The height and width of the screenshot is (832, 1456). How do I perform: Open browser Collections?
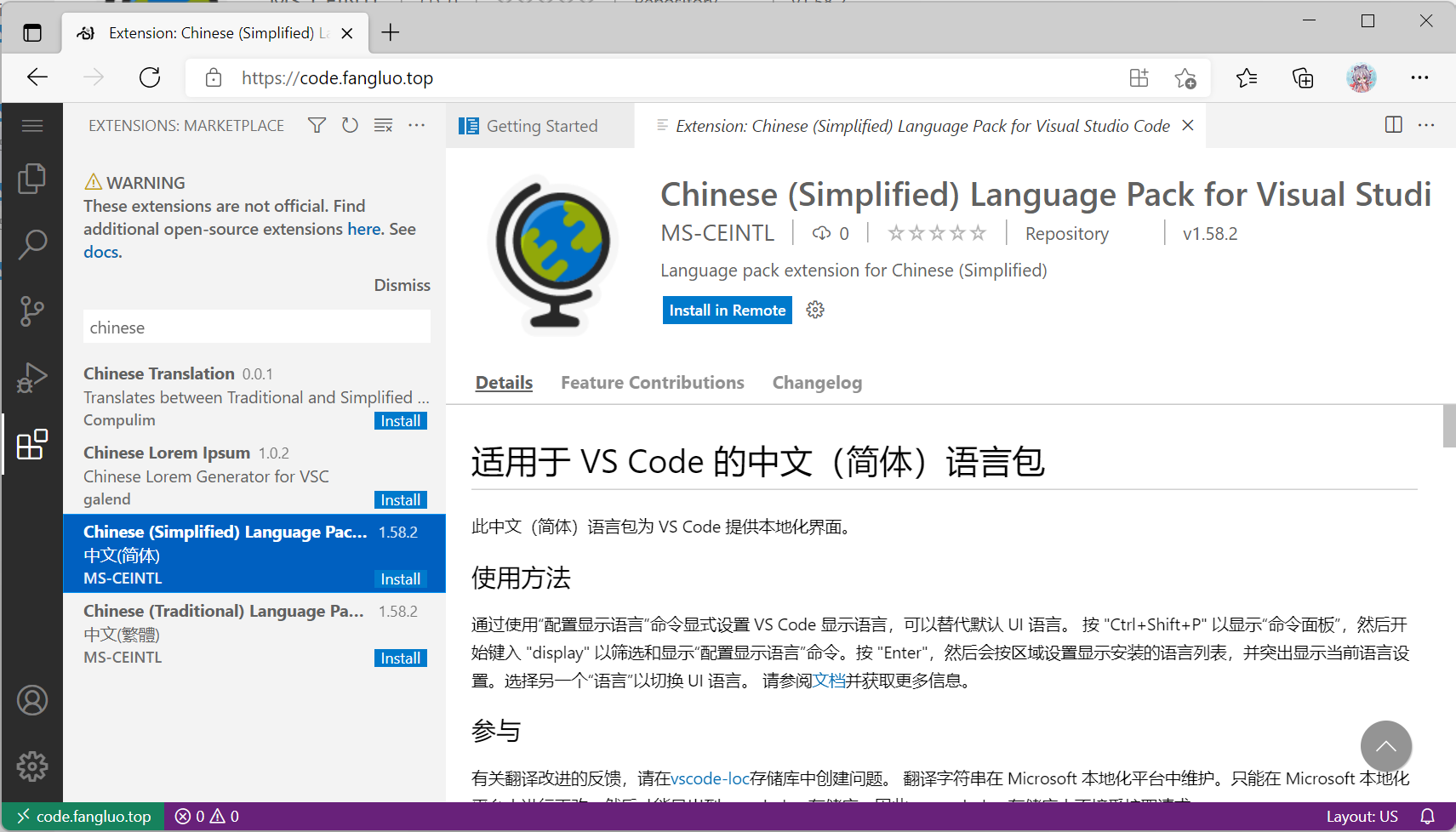1303,78
